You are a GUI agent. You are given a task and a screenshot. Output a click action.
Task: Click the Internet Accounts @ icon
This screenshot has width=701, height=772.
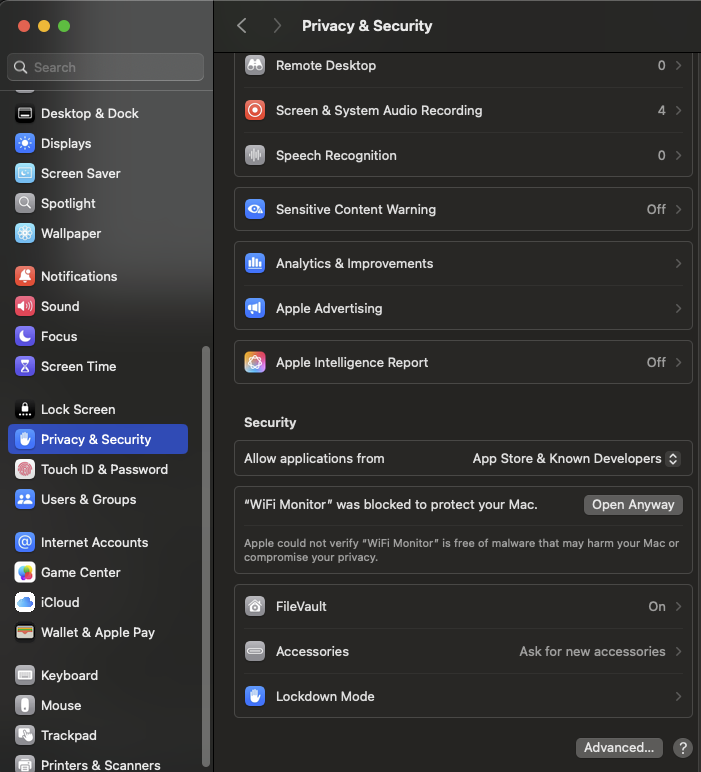25,543
